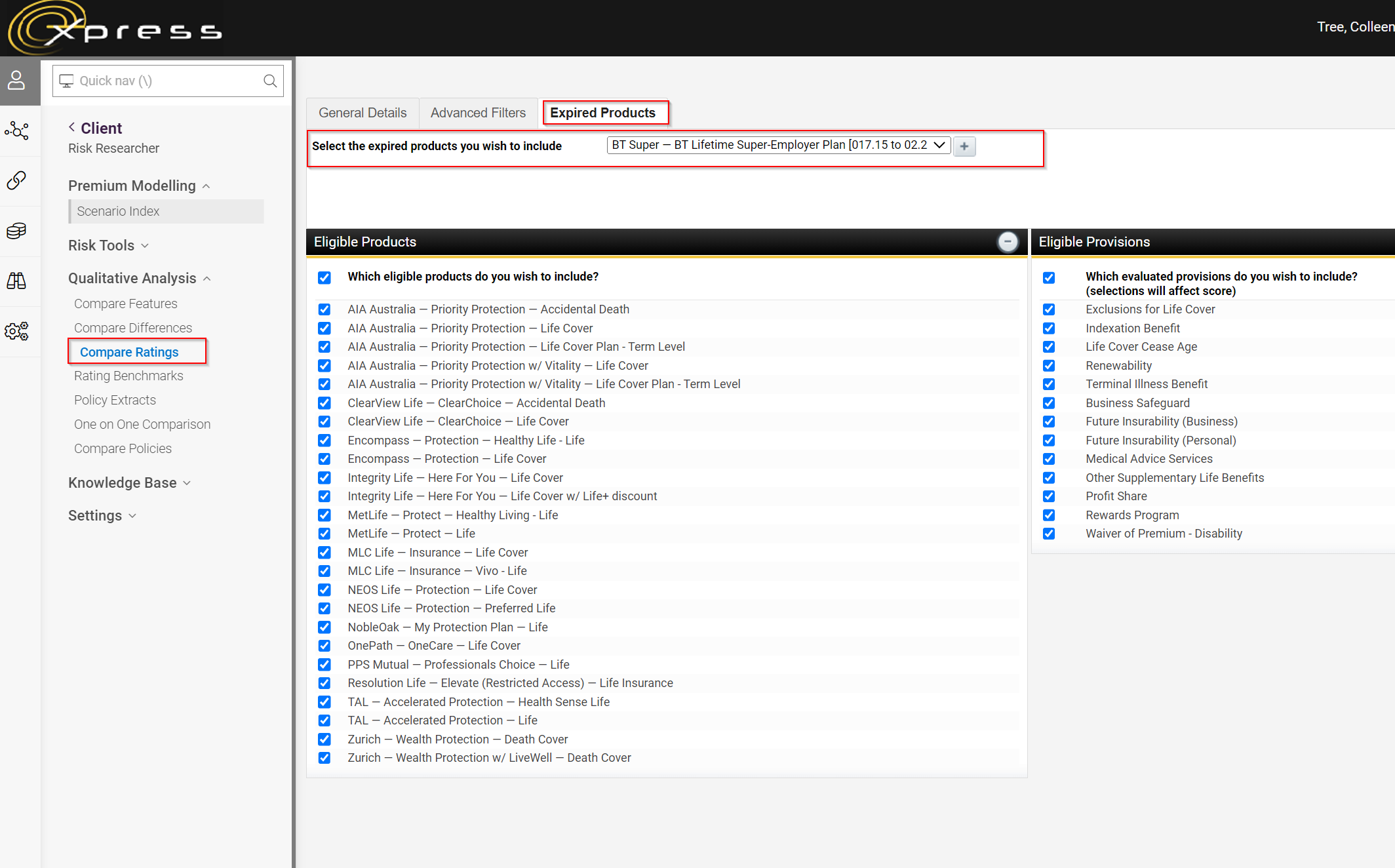The height and width of the screenshot is (868, 1395).
Task: Uncheck Life Cover Cease Age provision
Action: 1049,347
